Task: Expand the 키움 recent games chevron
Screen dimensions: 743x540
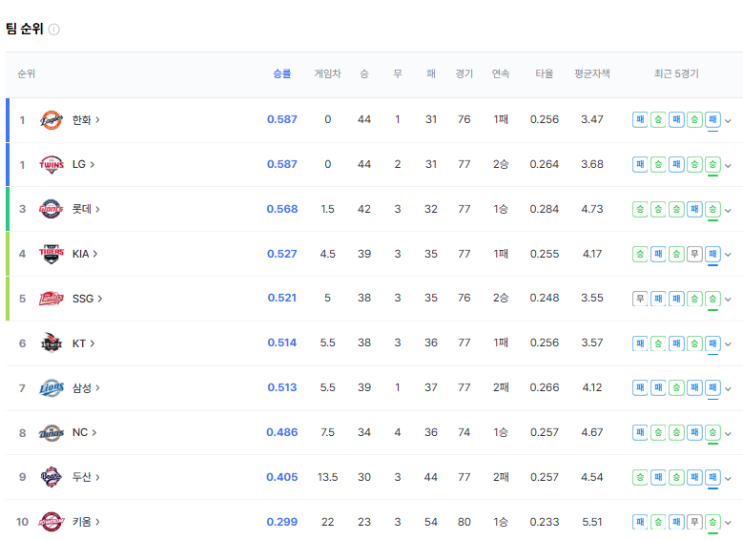Action: (x=728, y=523)
